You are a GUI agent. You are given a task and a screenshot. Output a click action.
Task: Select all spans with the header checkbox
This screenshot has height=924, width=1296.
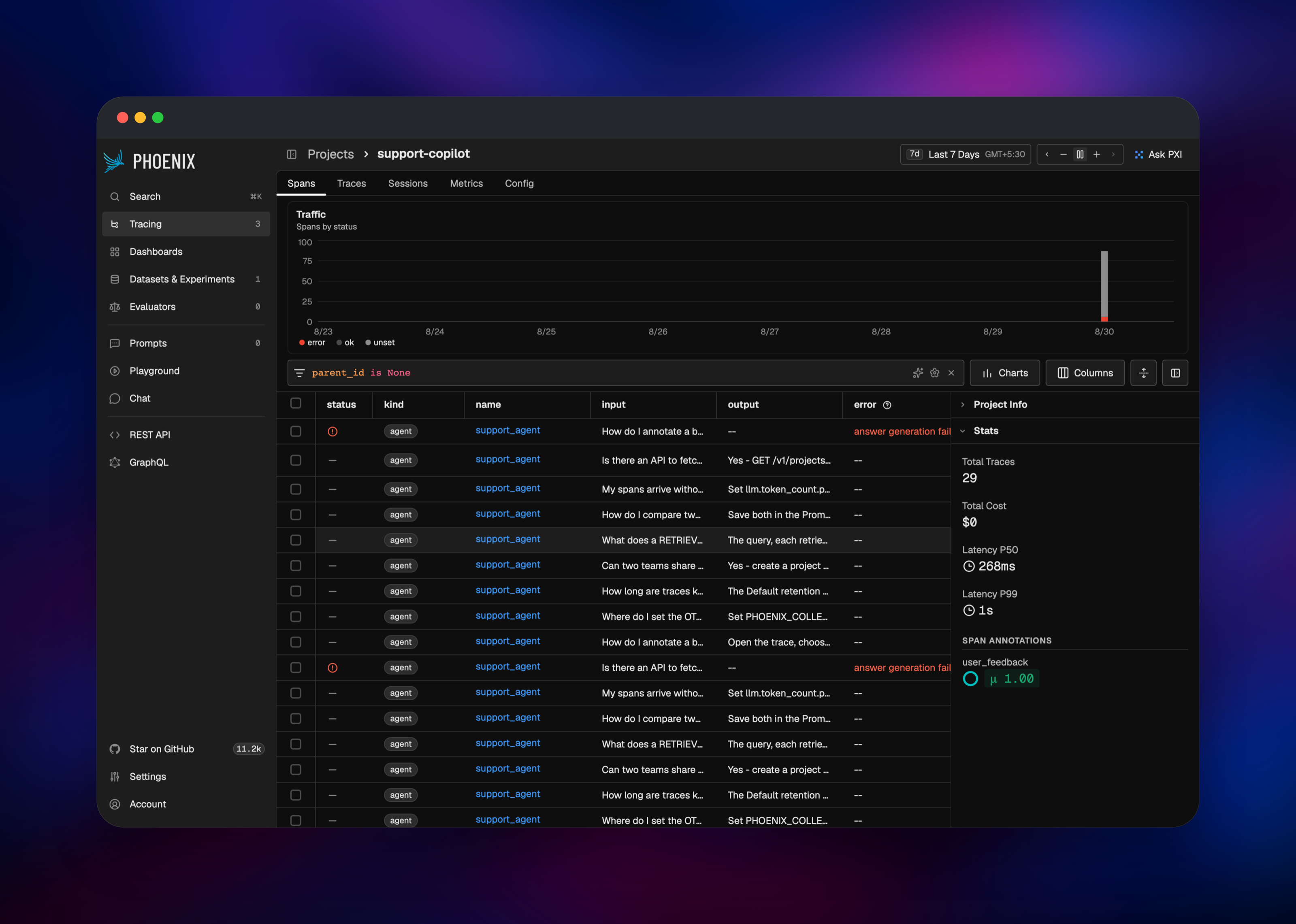click(x=296, y=403)
